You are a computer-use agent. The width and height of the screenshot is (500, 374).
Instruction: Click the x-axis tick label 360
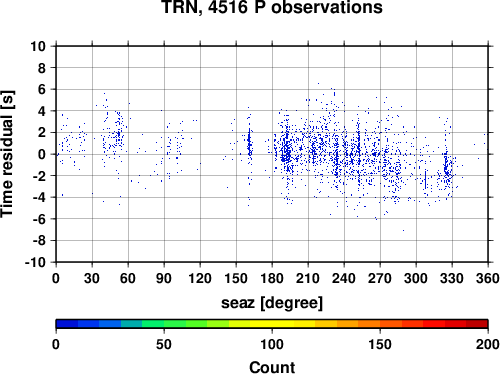[x=488, y=278]
